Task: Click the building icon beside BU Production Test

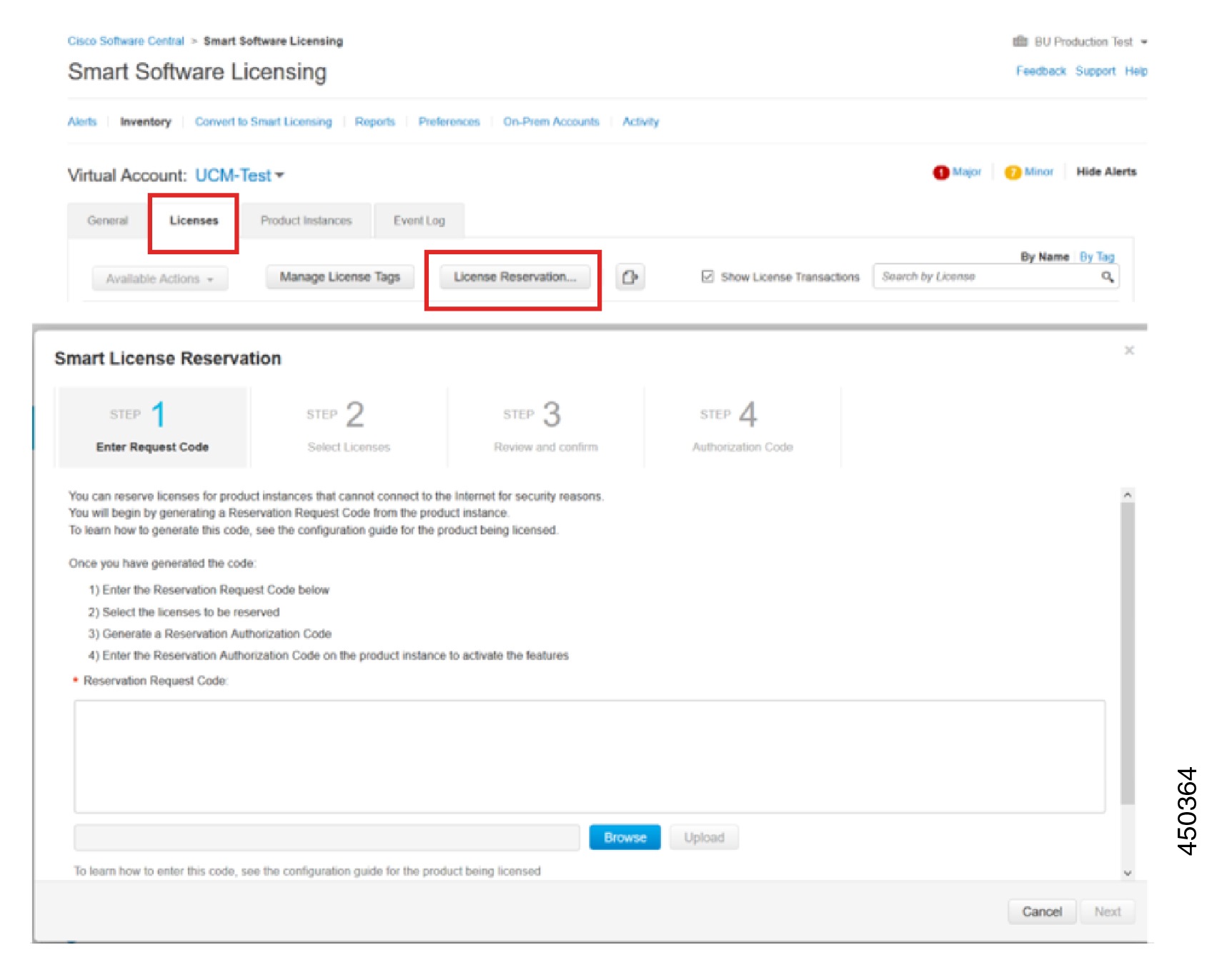Action: coord(1020,41)
